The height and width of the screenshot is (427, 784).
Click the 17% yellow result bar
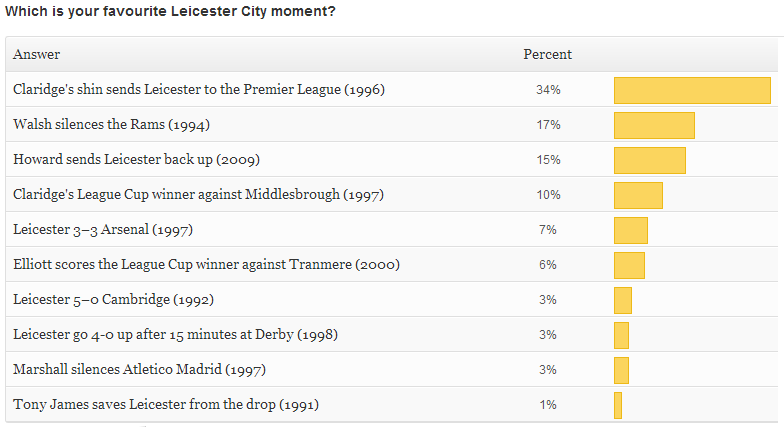coord(654,126)
